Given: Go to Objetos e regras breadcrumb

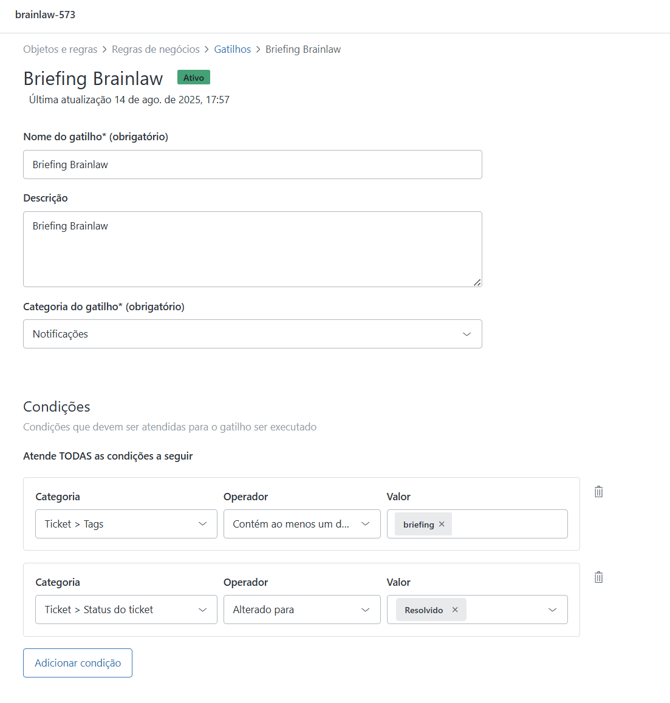Looking at the screenshot, I should pos(60,49).
